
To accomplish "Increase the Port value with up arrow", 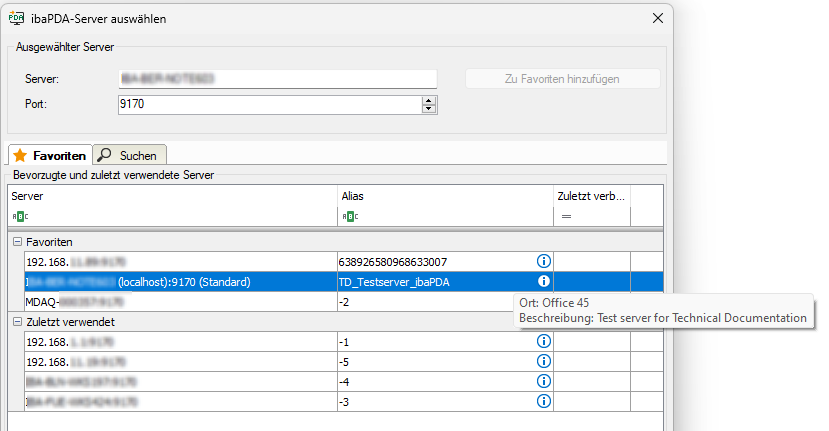I will coord(429,99).
